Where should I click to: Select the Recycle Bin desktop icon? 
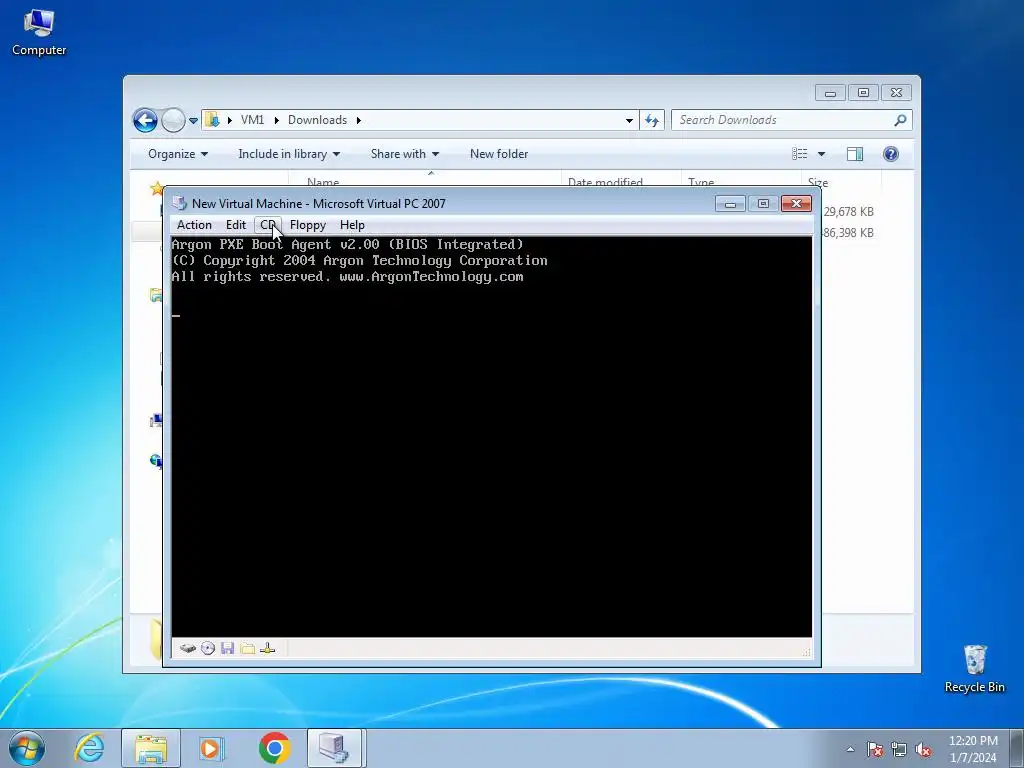pos(974,669)
